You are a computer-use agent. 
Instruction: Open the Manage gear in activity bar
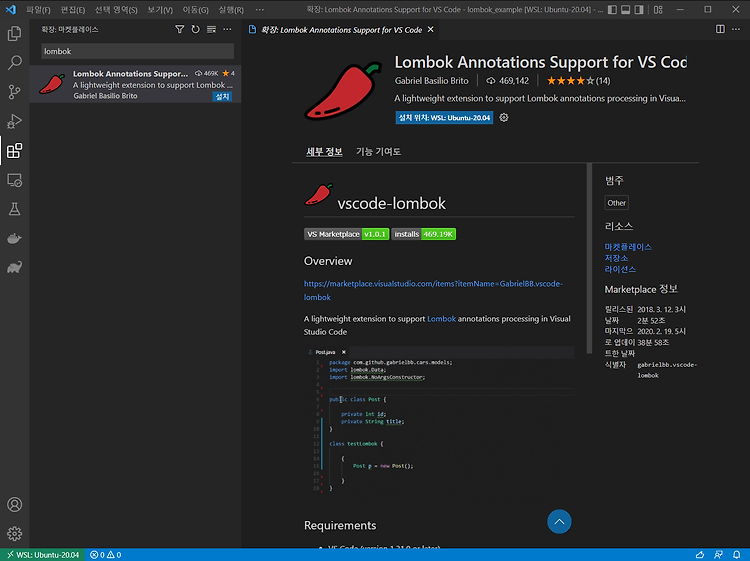(x=14, y=533)
